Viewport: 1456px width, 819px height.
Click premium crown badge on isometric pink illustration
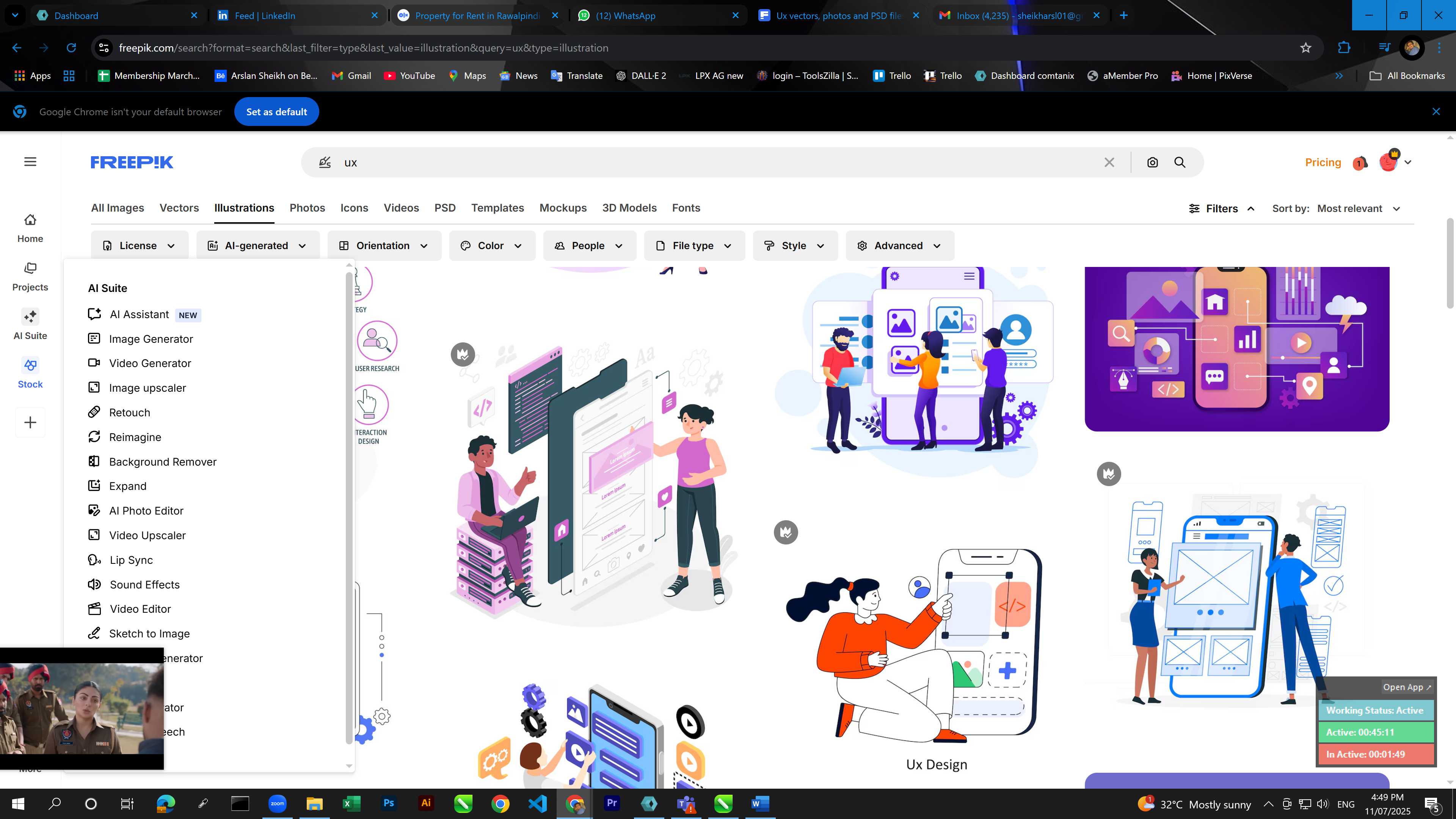coord(463,355)
